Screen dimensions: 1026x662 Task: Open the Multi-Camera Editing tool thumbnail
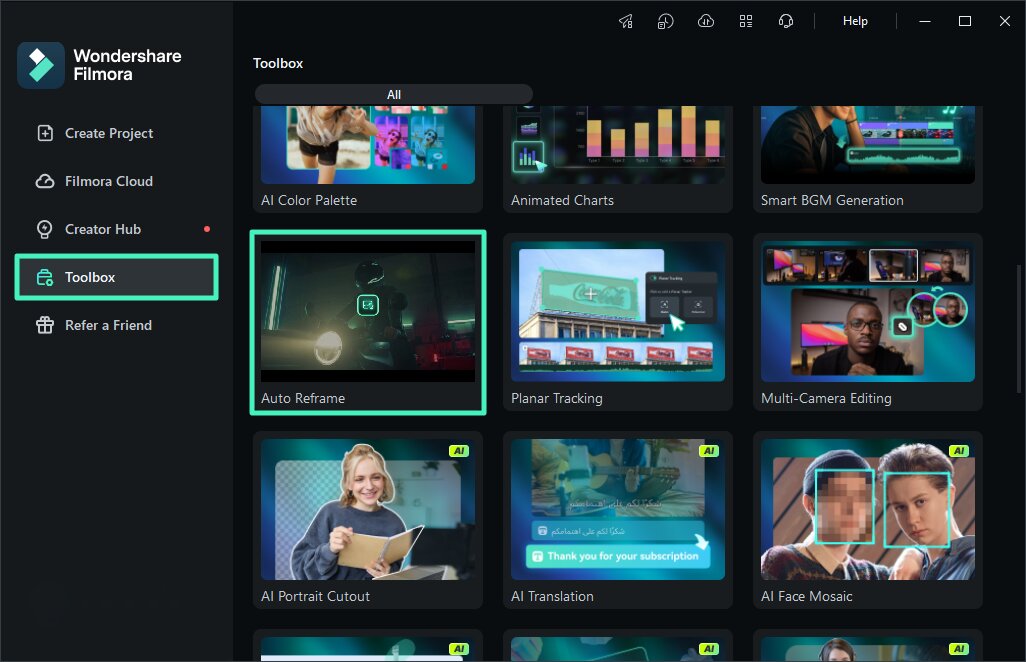(x=868, y=311)
